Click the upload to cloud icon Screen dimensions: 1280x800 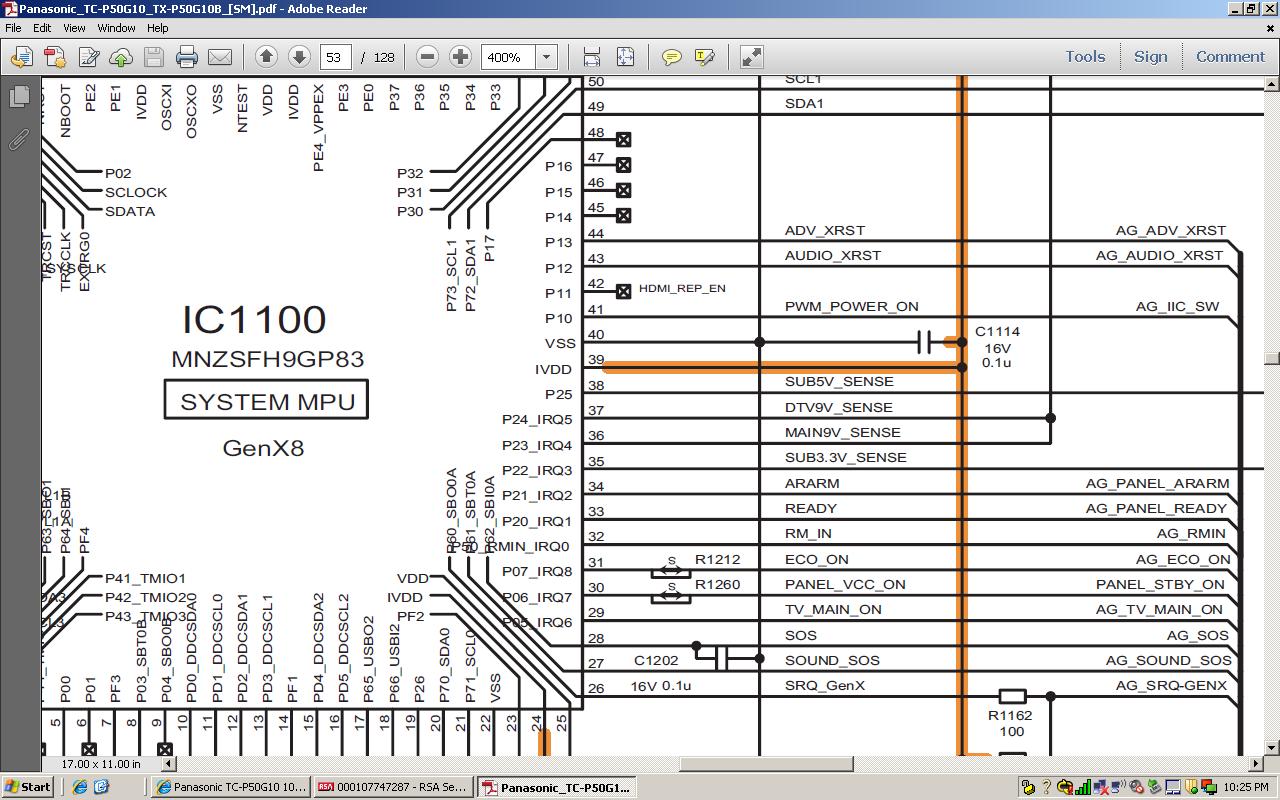click(121, 57)
